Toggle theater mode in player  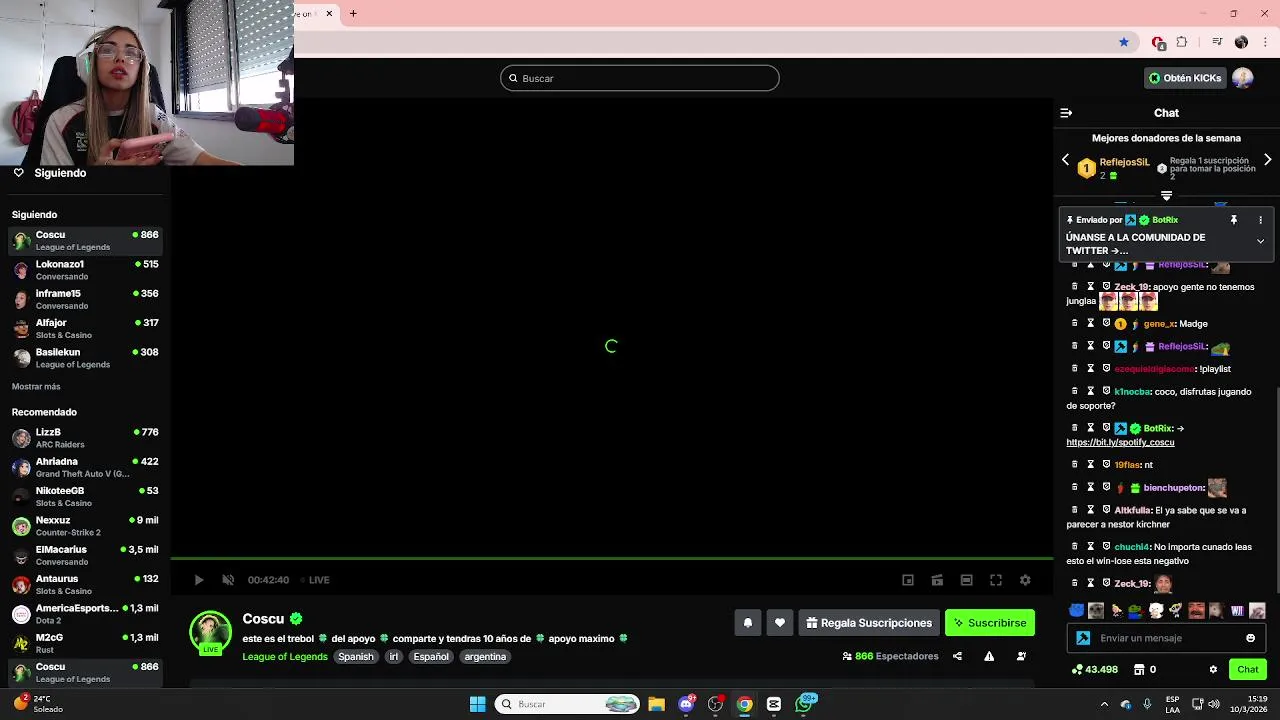tap(966, 580)
